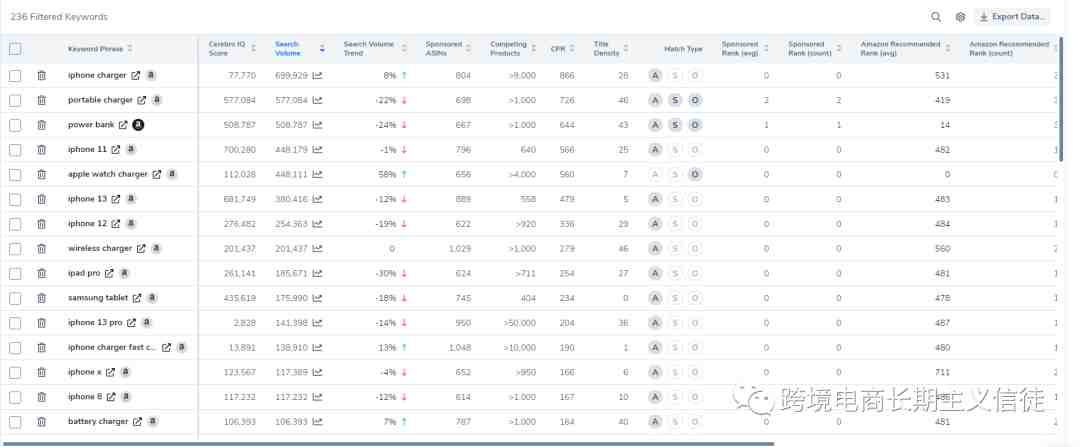Viewport: 1080px width, 447px height.
Task: Open iphone charger external link icon
Action: (136, 75)
